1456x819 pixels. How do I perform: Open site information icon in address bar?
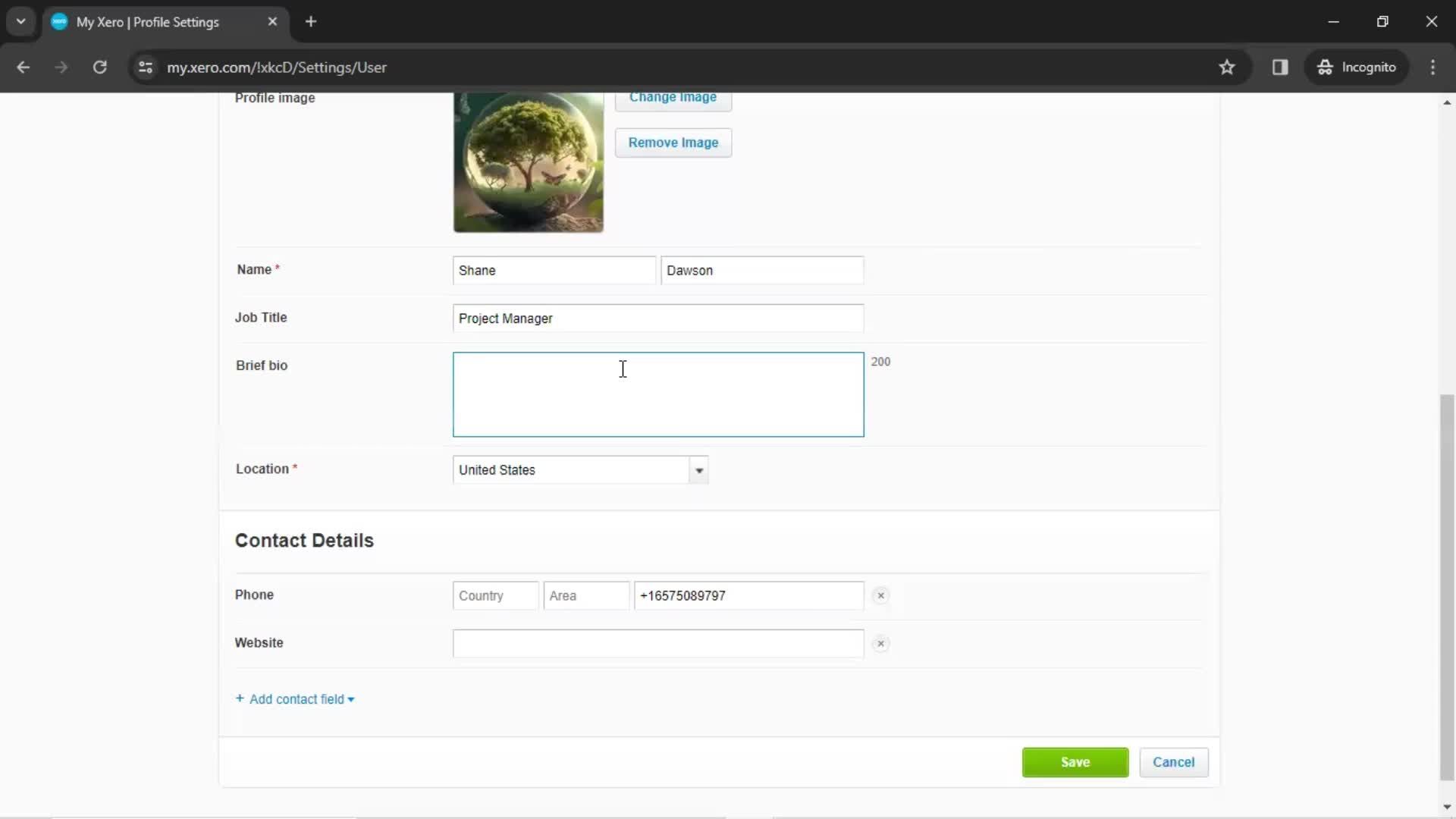point(146,67)
